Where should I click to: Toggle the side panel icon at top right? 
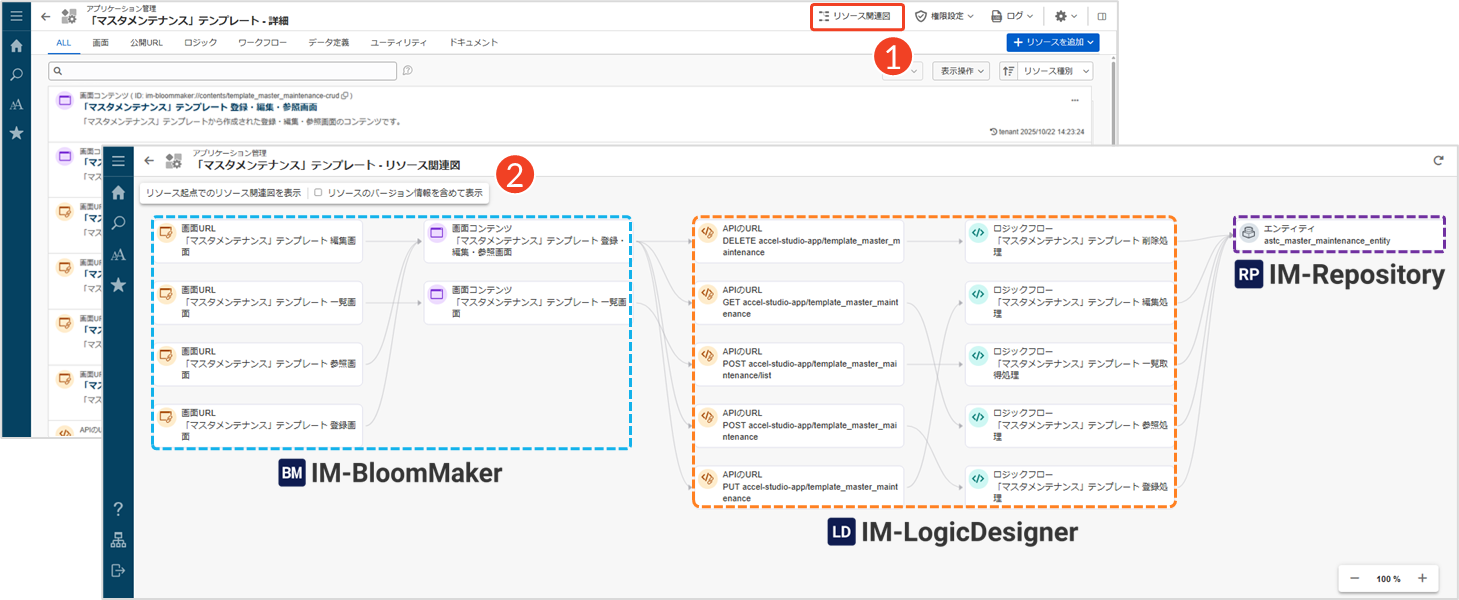click(1102, 16)
